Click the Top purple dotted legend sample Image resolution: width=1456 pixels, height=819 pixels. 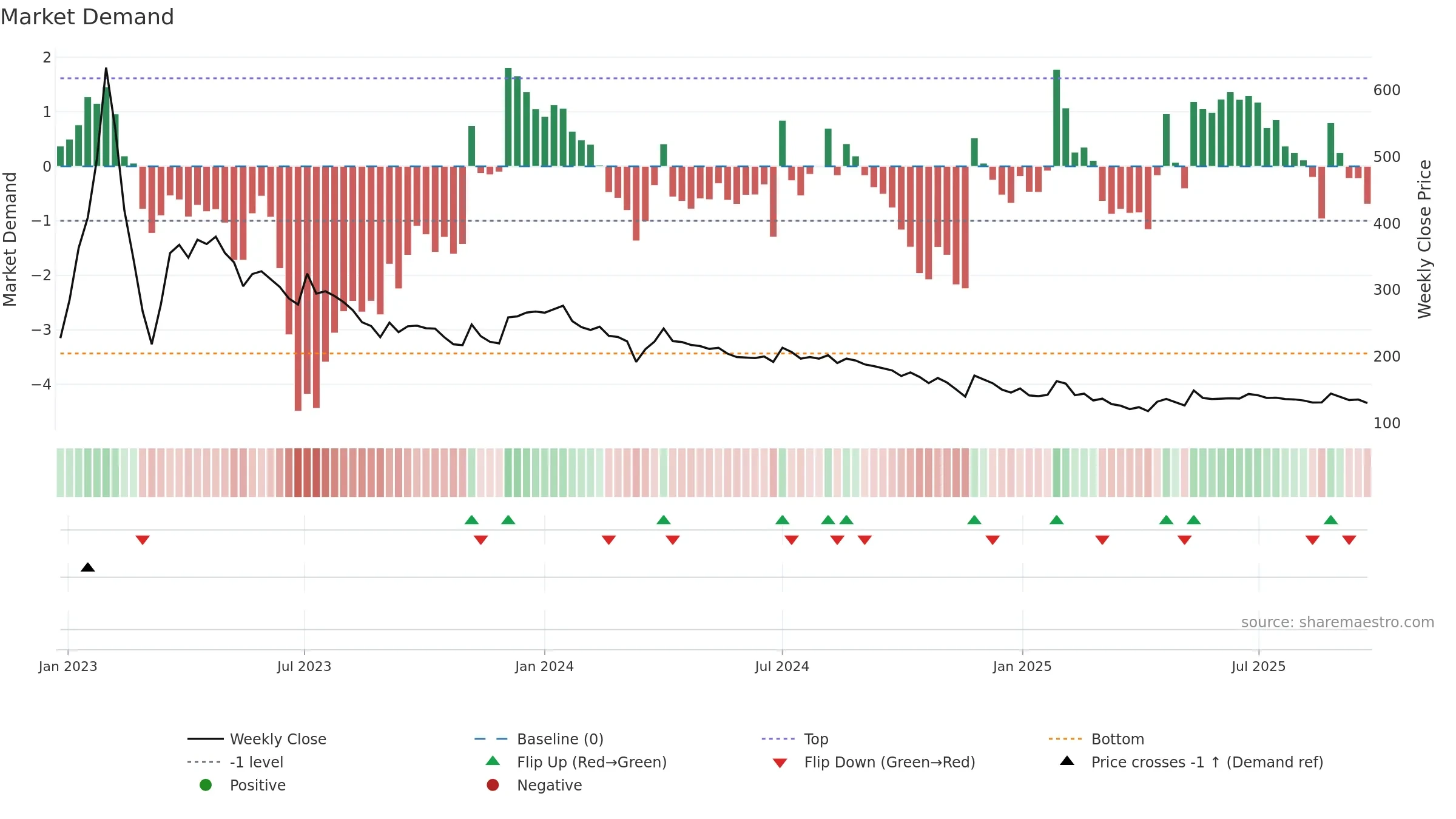pos(778,739)
